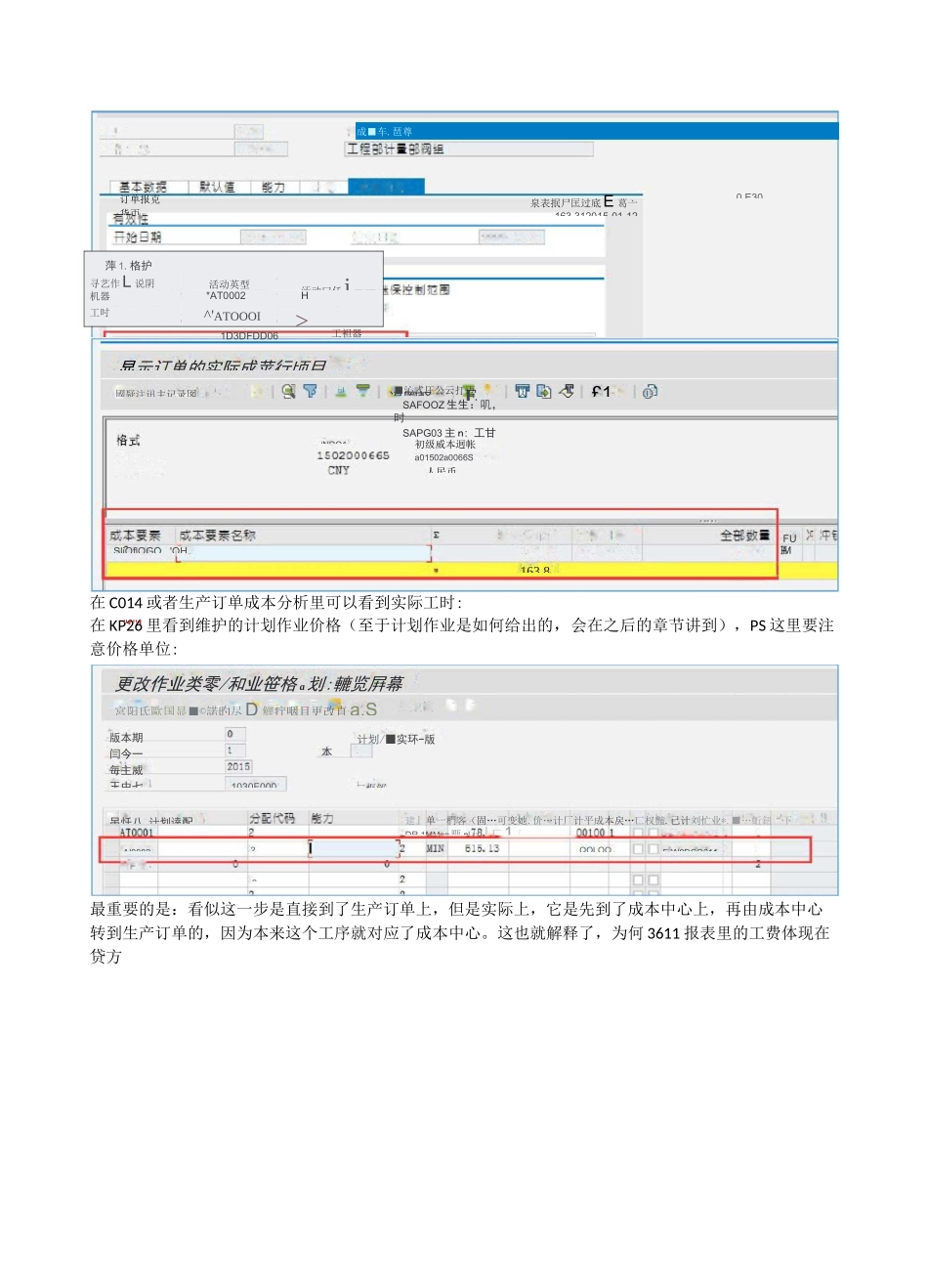Click the blue filter funnel icon
The height and width of the screenshot is (1288, 928).
pos(311,391)
